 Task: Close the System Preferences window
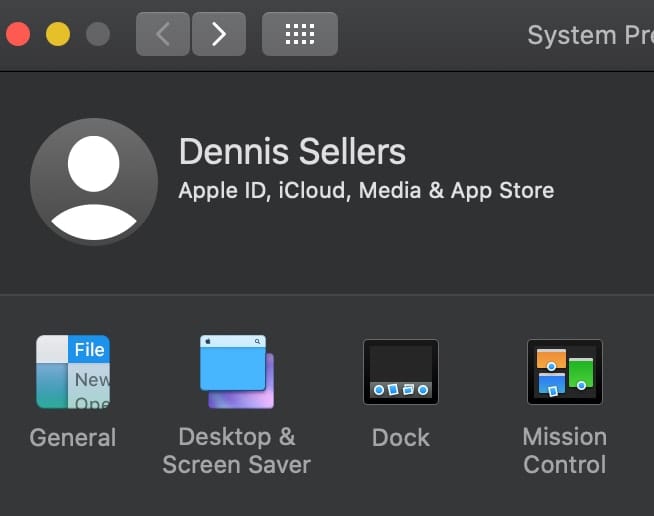coord(18,34)
